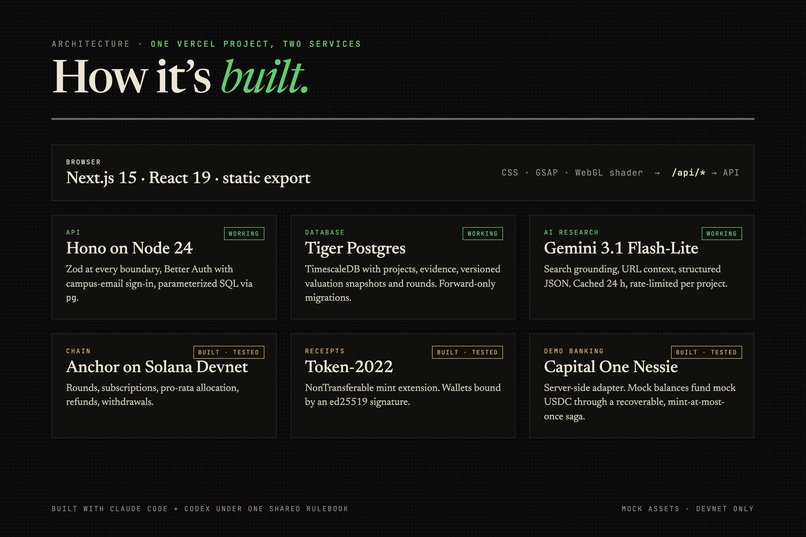Click 'Rounds, subscriptions, pro-rata allocation' text
The image size is (806, 537).
pyautogui.click(x=152, y=395)
